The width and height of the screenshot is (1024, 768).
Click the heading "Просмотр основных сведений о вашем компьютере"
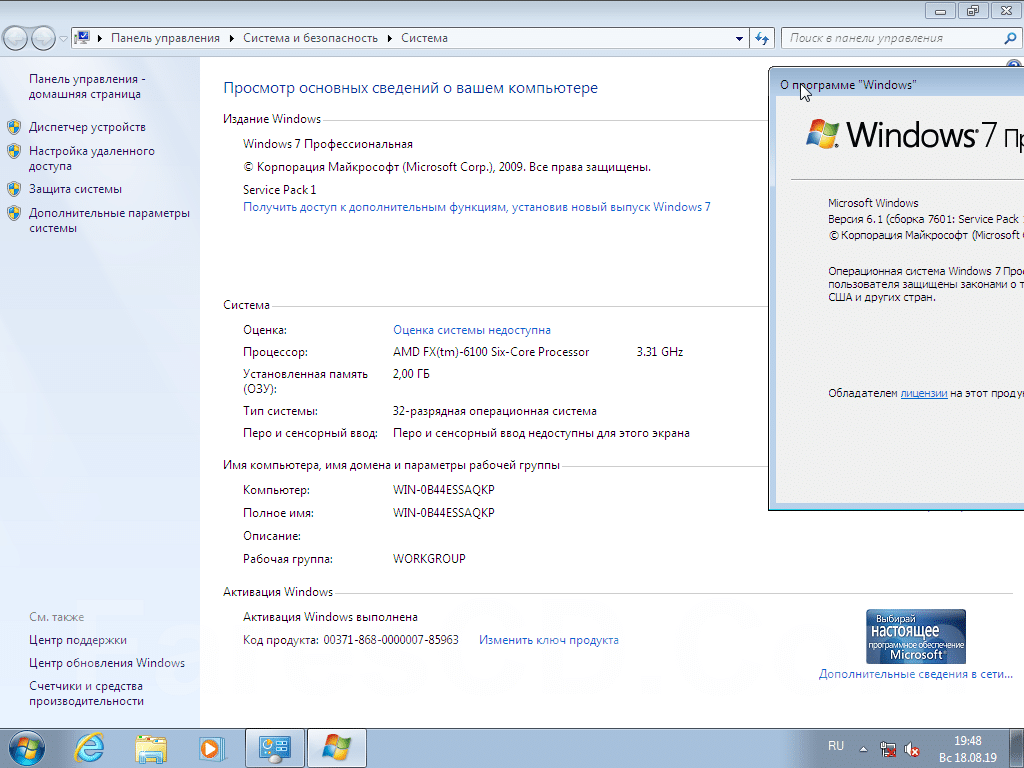411,88
